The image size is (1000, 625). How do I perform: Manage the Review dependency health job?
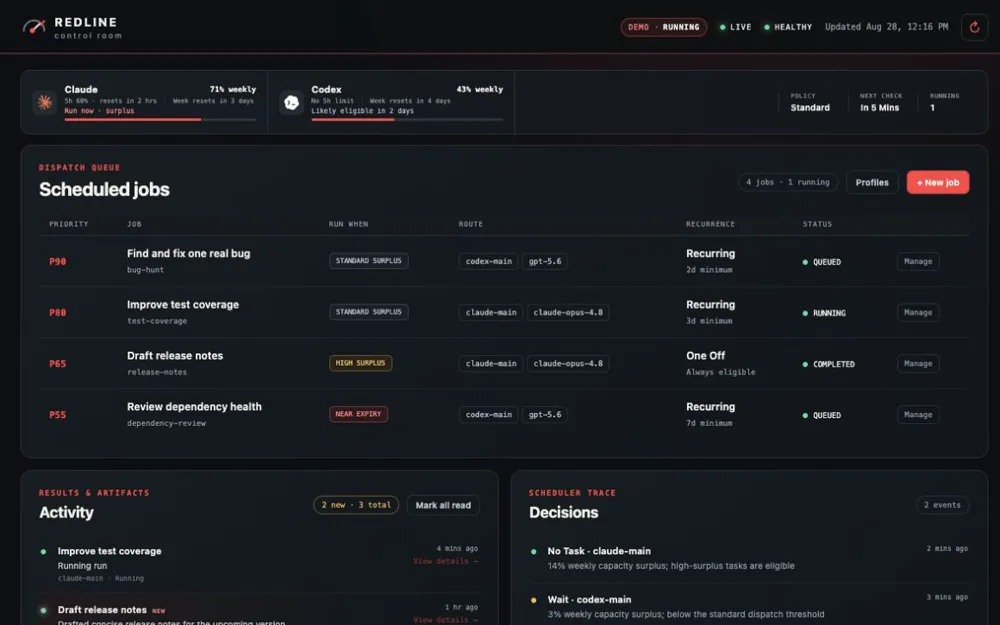pyautogui.click(x=918, y=415)
